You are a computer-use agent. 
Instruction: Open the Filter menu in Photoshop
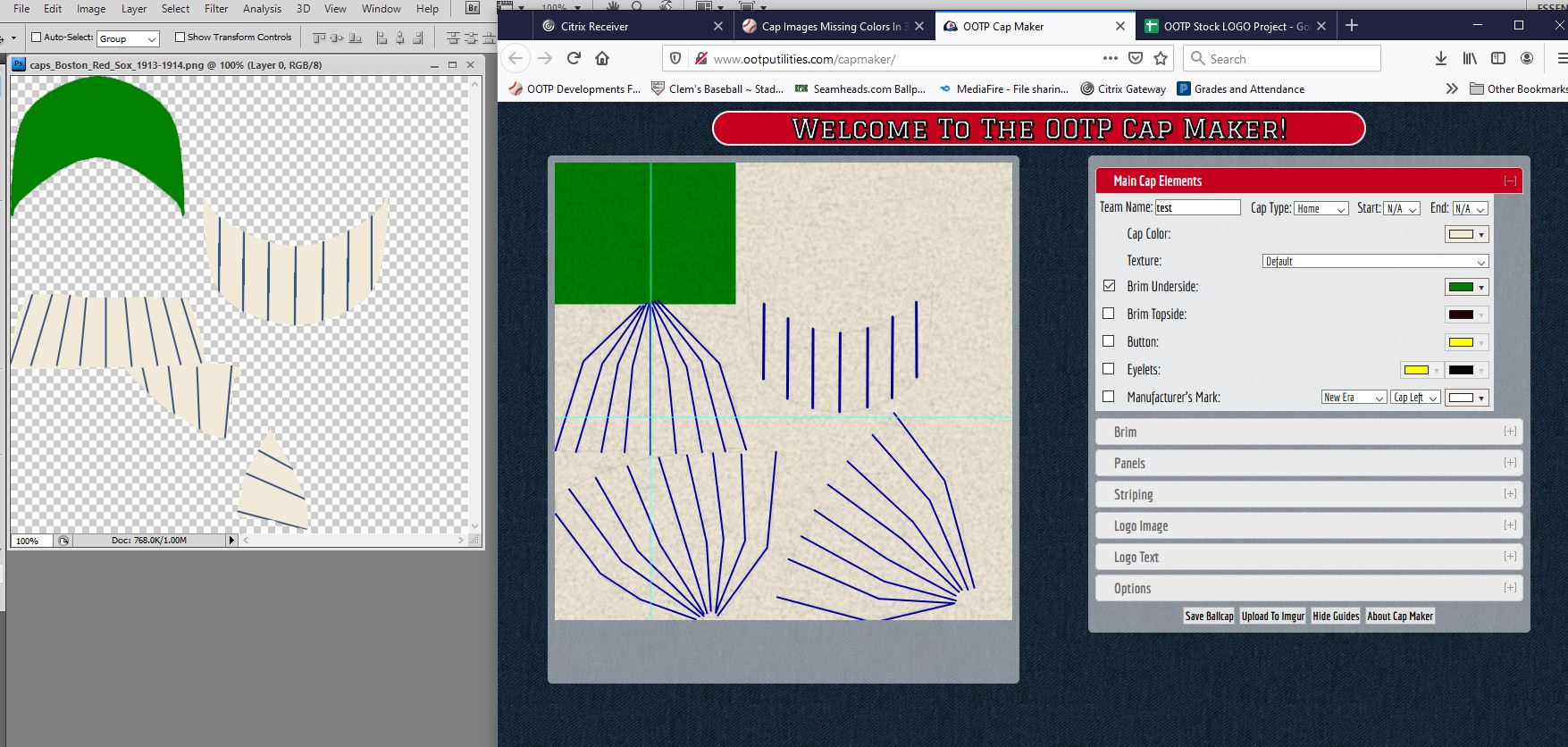[216, 9]
